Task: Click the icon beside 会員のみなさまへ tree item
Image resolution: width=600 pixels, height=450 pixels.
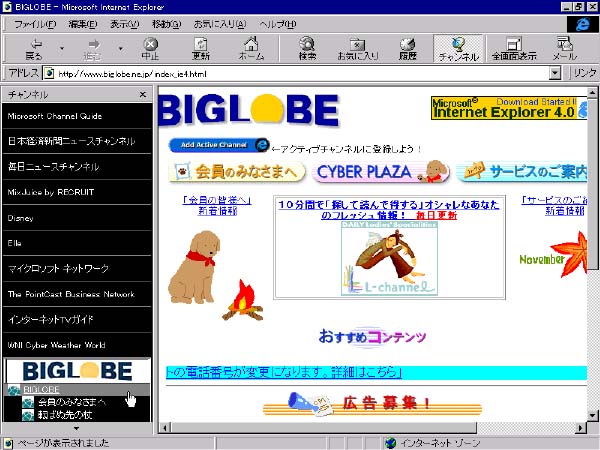Action: click(x=28, y=403)
